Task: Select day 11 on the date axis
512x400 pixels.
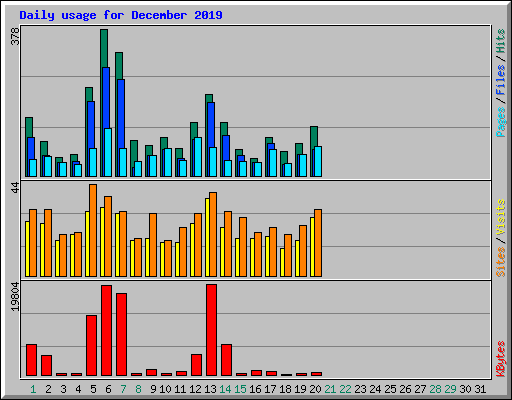Action: pyautogui.click(x=180, y=389)
